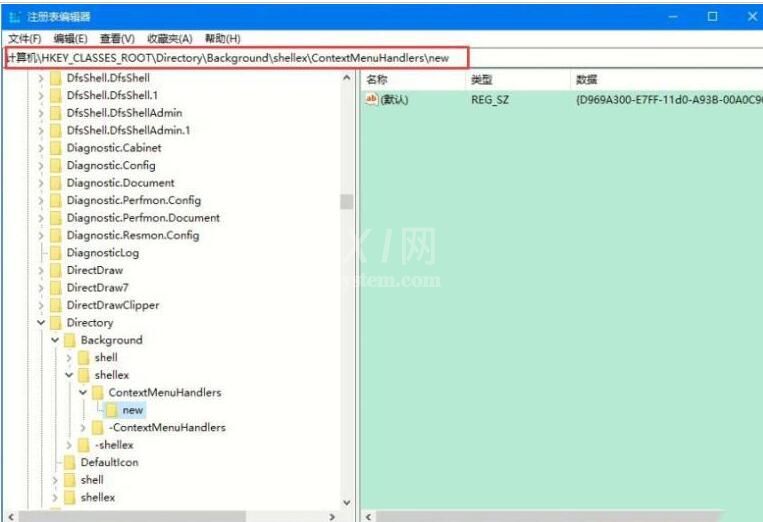Screen dimensions: 763x522
Task: Click the folder icon of Directory
Action: [56, 323]
